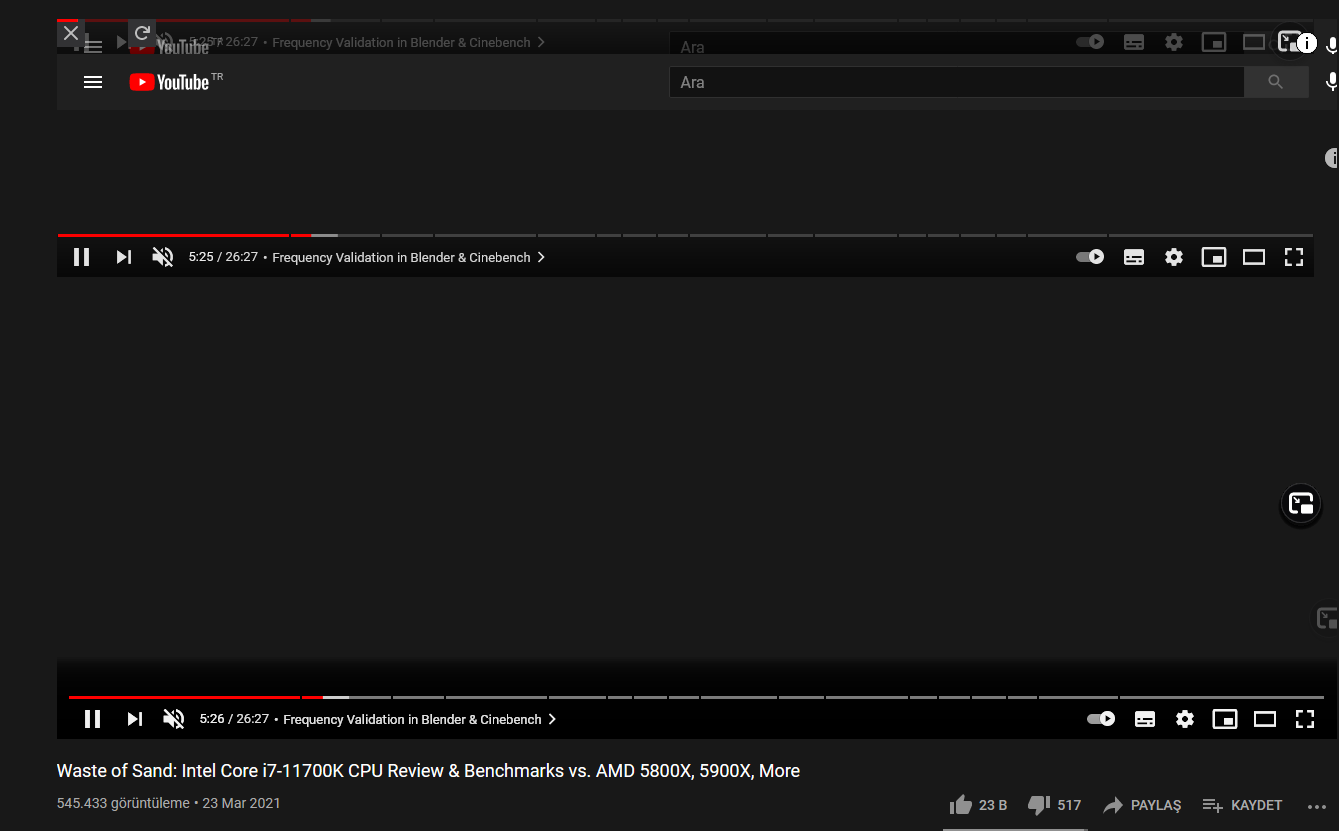The width and height of the screenshot is (1339, 831).
Task: Click the video title "Waste of Sand: Intel Core i7-11700K"
Action: click(428, 771)
